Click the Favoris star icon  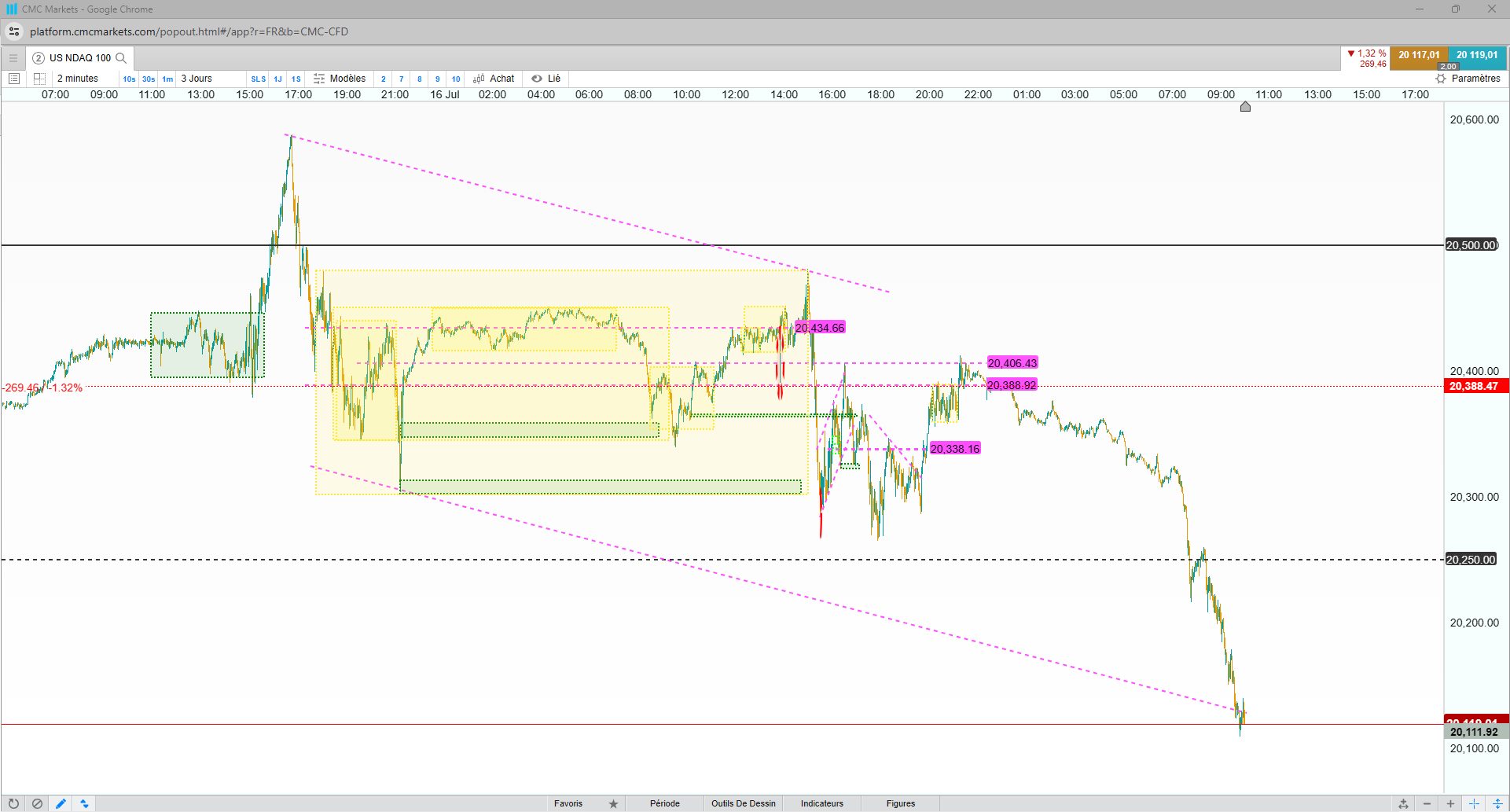[613, 803]
